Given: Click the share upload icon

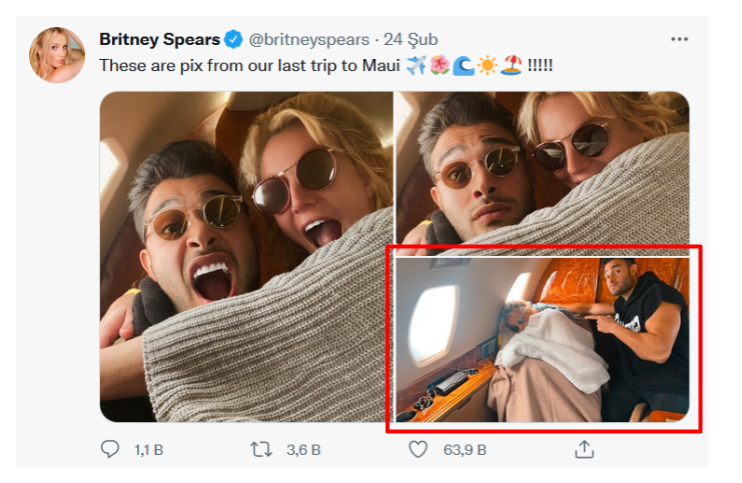Looking at the screenshot, I should coord(584,450).
